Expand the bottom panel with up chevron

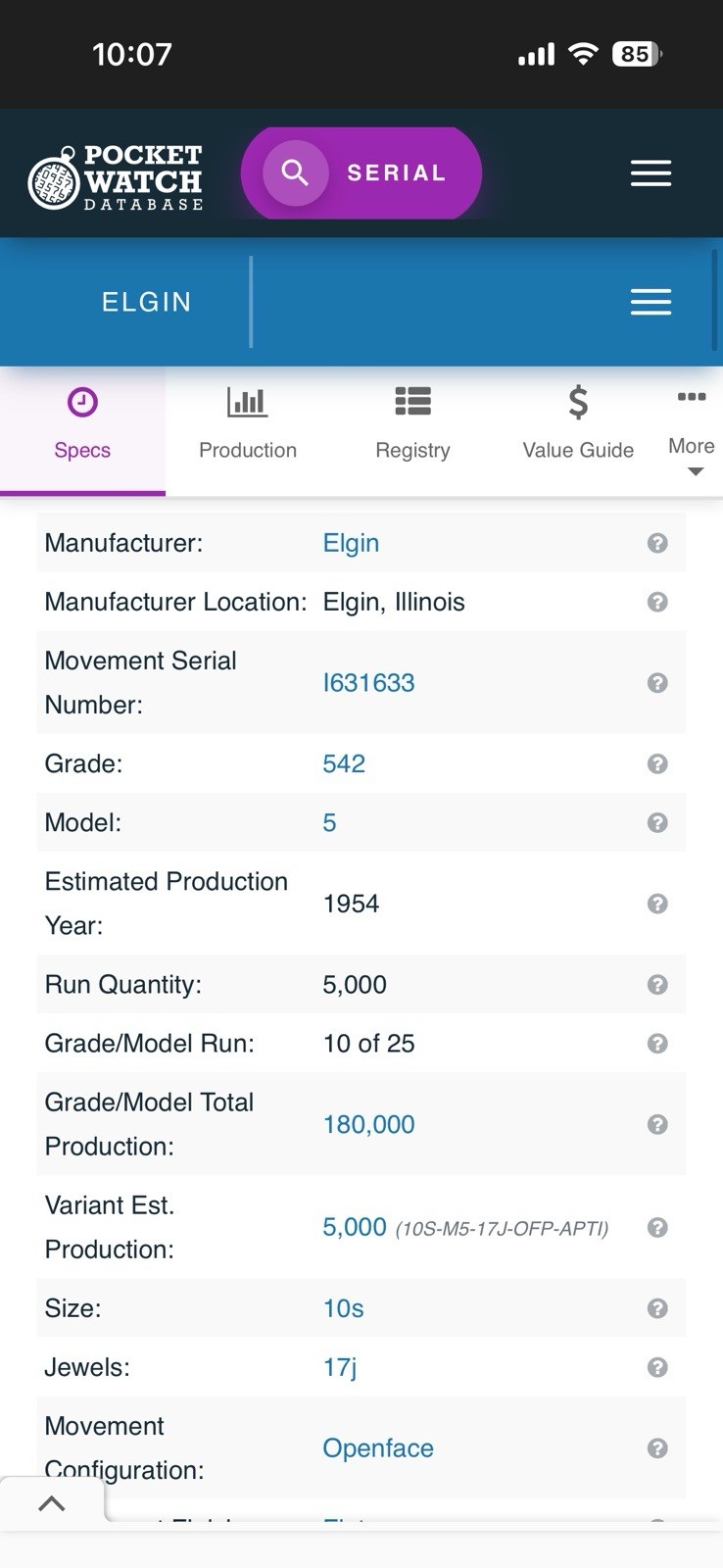(x=52, y=1503)
